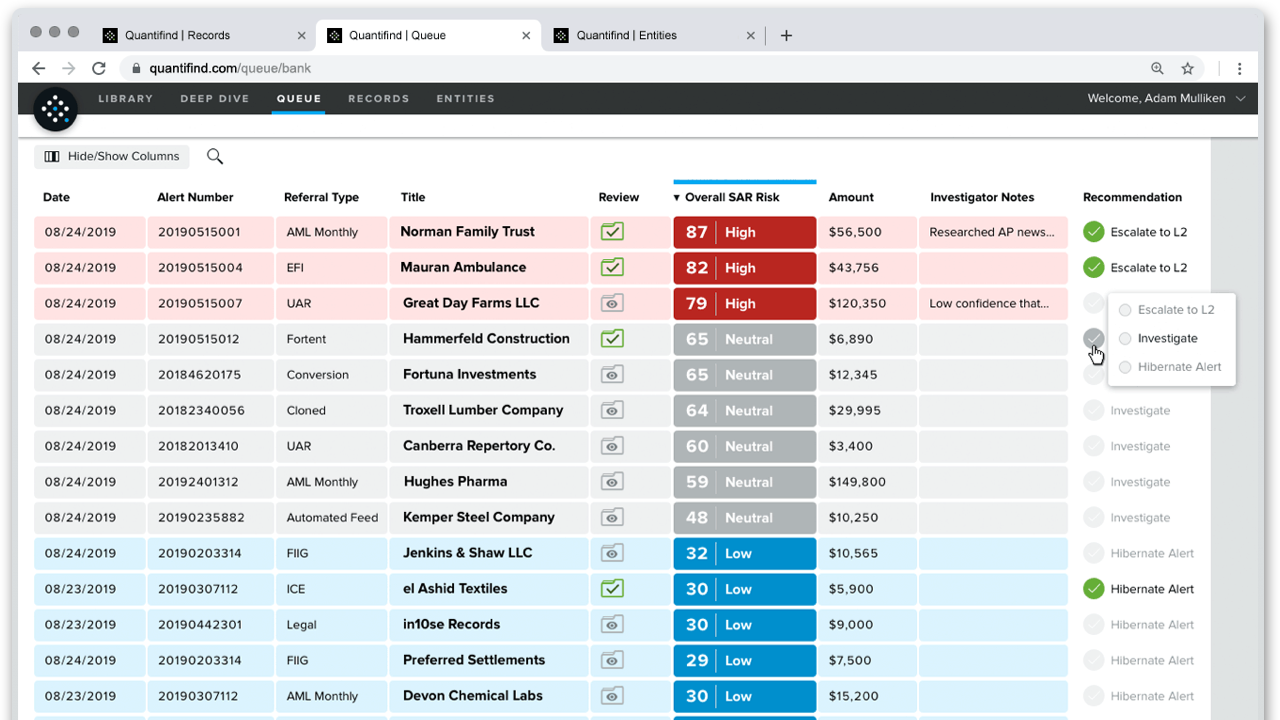Open the Hammerfeld Construction alert title
The width and height of the screenshot is (1280, 720).
coord(486,339)
